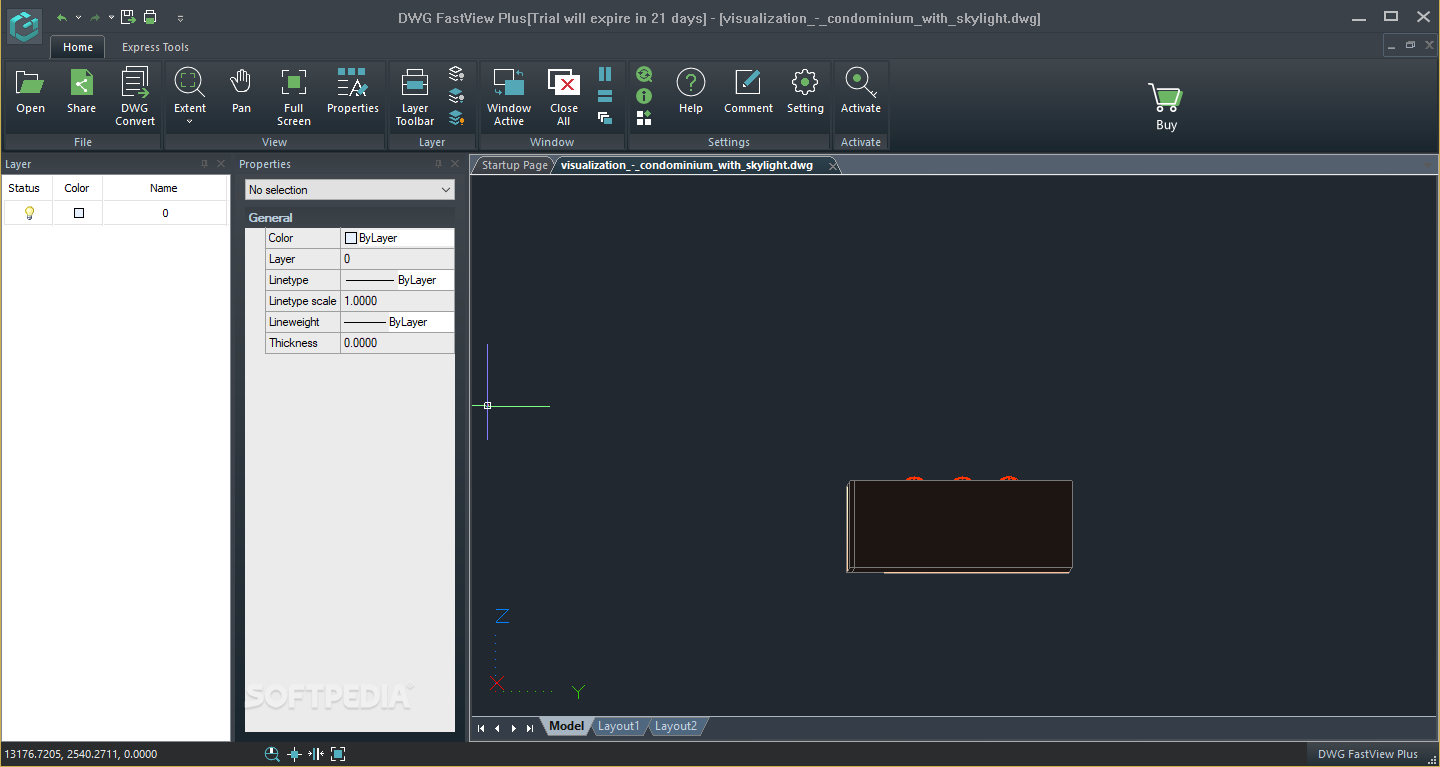1440x767 pixels.
Task: Switch to the Layout2 tab
Action: pyautogui.click(x=676, y=726)
